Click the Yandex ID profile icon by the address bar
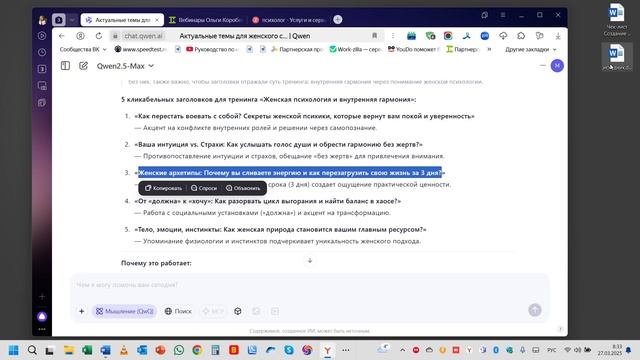640x360 pixels. (80, 36)
